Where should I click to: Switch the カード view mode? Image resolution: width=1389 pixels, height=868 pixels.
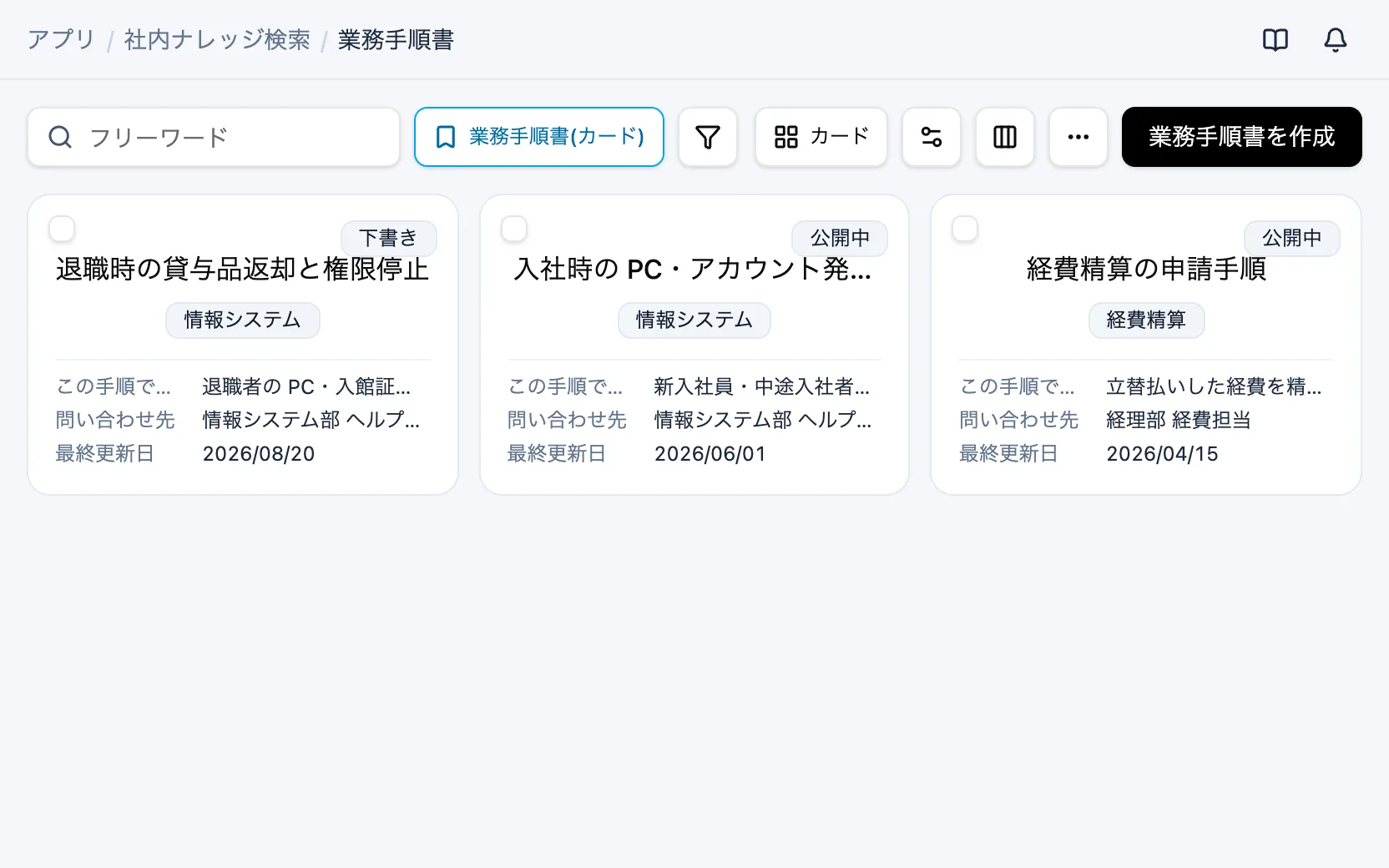click(x=821, y=137)
